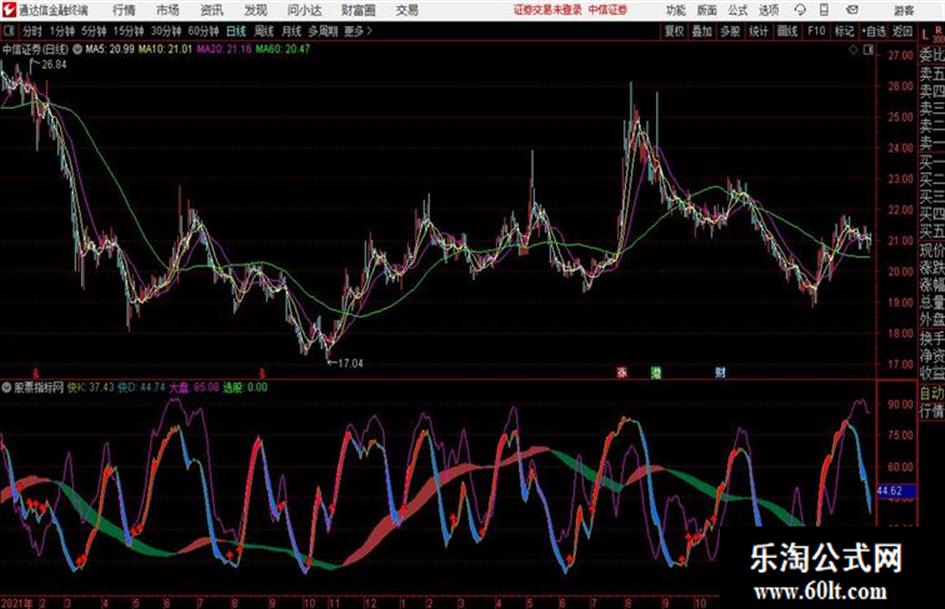Click the MA60: 20.47 indicator value
The height and width of the screenshot is (609, 945).
tap(283, 49)
